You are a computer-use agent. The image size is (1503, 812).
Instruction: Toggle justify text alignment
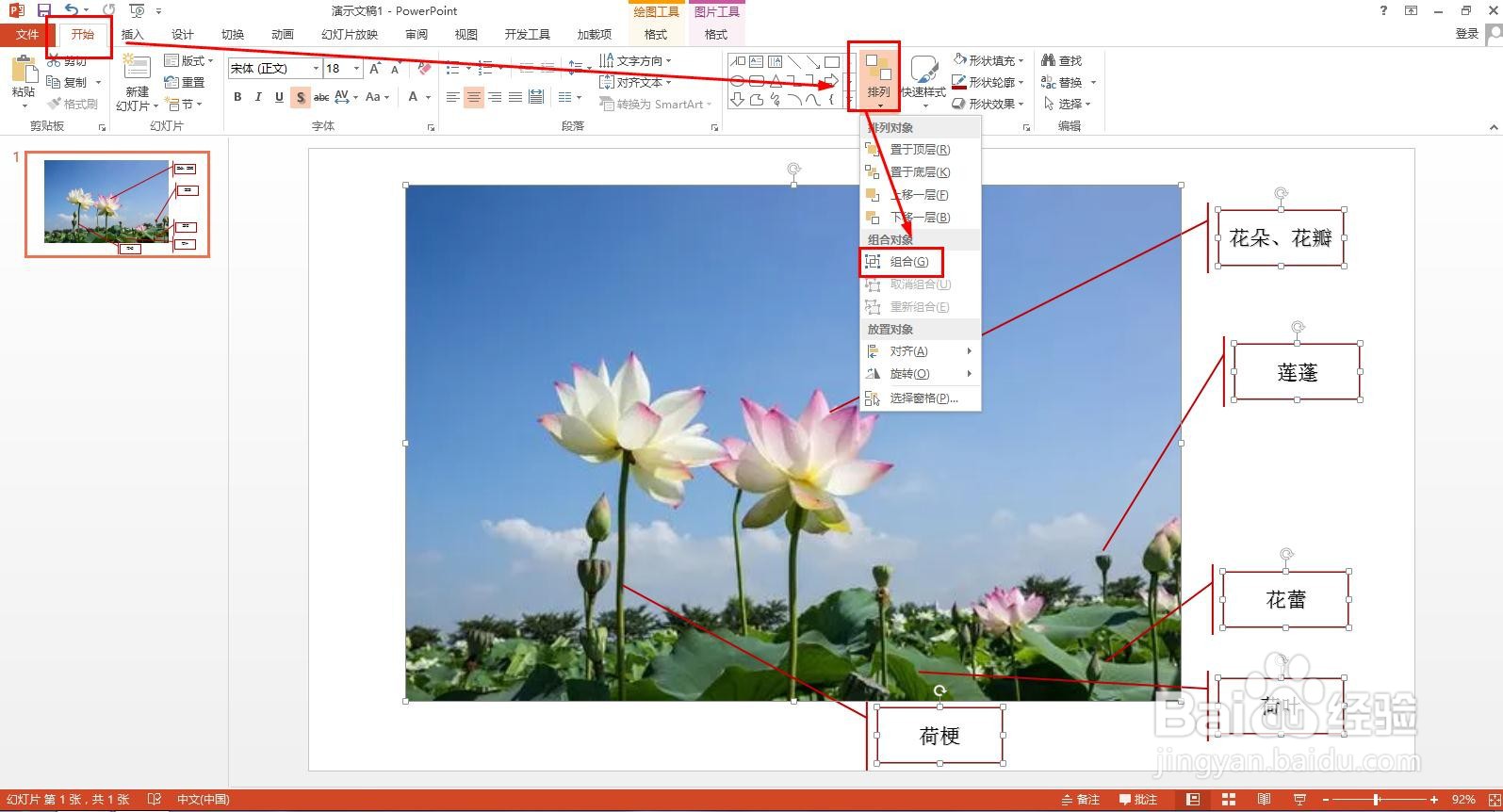pos(515,97)
